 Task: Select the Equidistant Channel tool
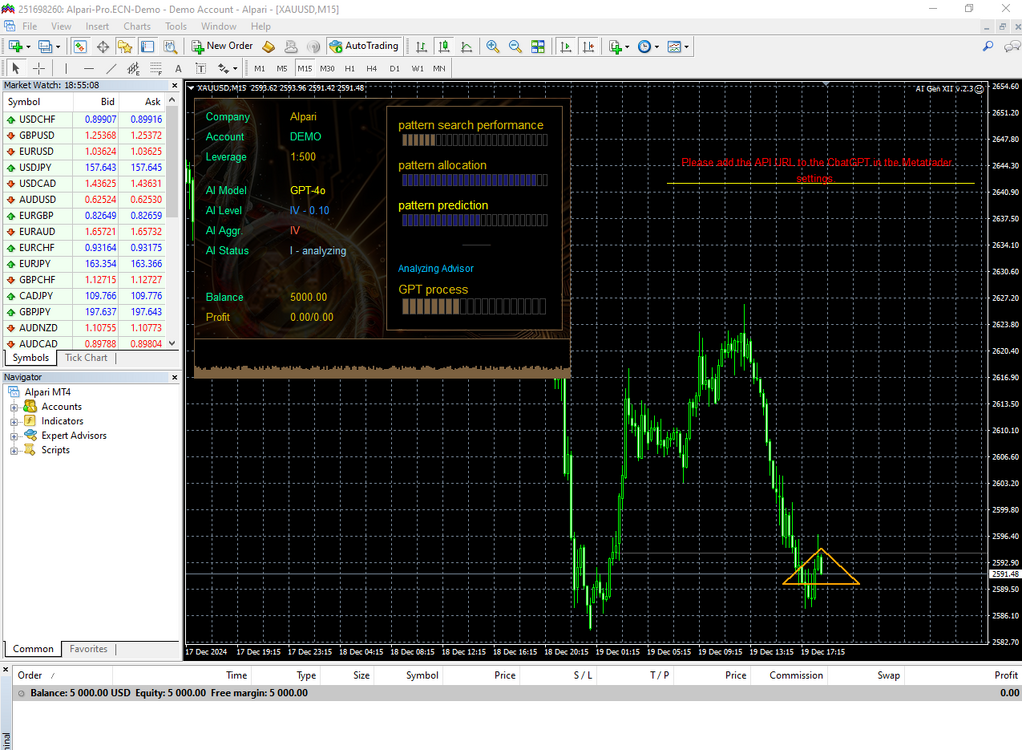point(134,68)
